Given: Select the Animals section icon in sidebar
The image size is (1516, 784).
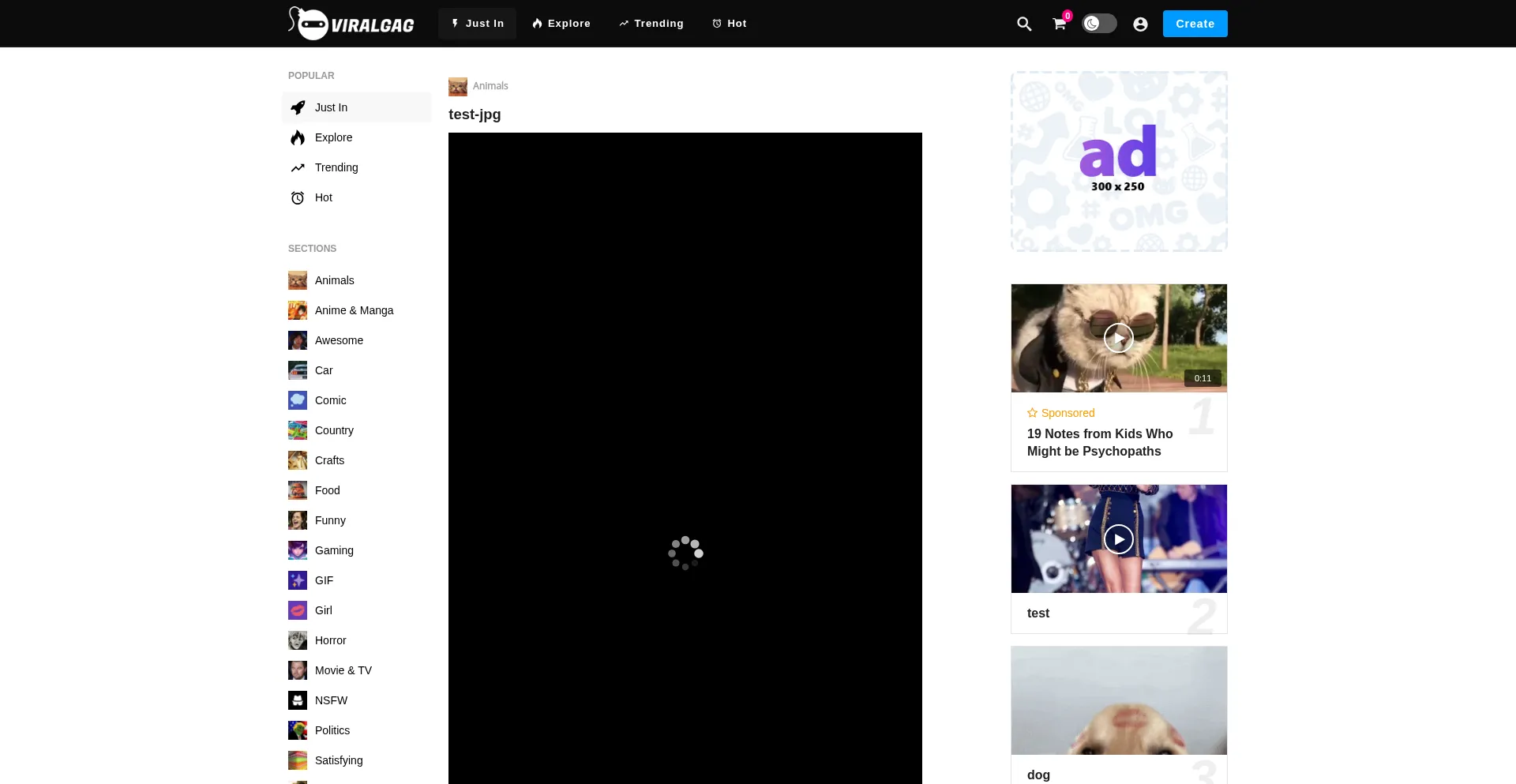Looking at the screenshot, I should click(297, 280).
